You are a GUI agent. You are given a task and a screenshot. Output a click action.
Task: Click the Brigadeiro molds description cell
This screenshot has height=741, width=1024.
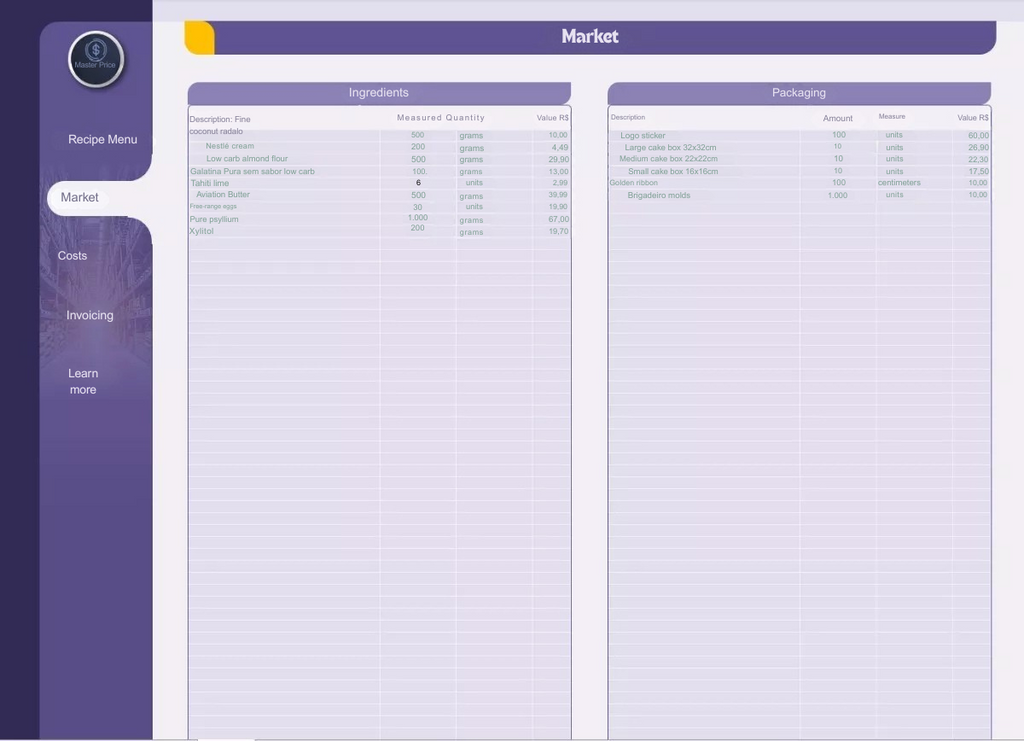click(x=659, y=196)
